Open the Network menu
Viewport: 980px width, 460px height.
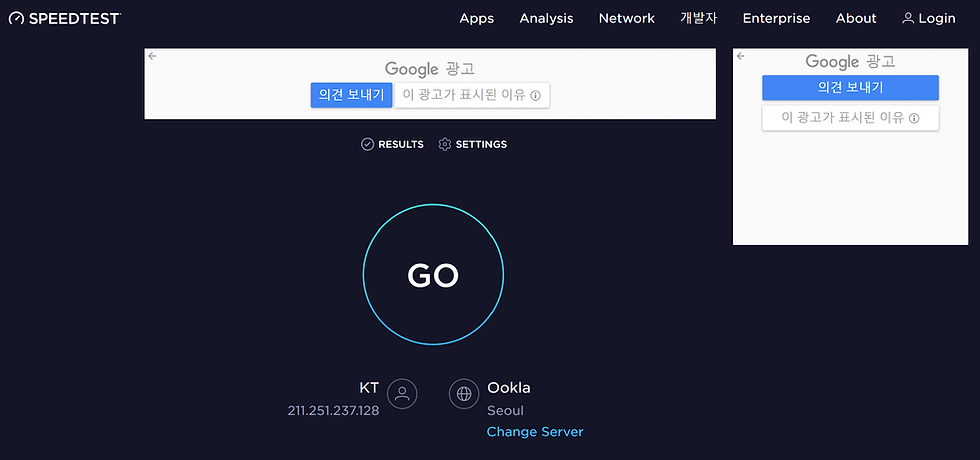pyautogui.click(x=627, y=19)
